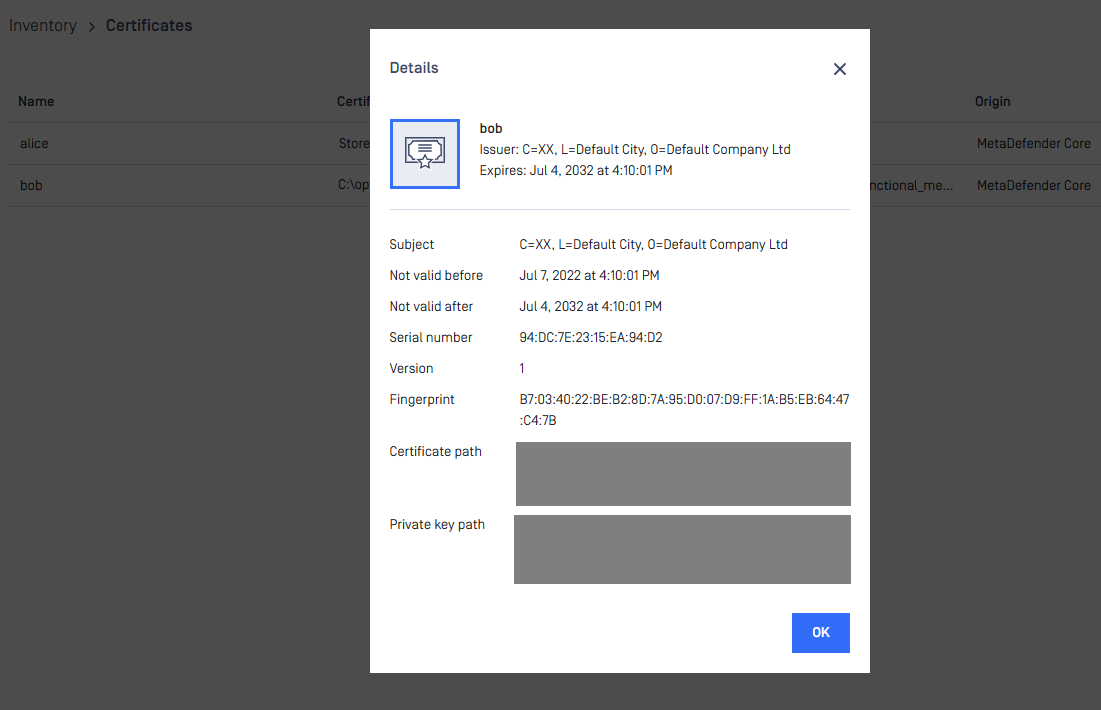Click the Origin cell in alice's row

coord(1033,143)
